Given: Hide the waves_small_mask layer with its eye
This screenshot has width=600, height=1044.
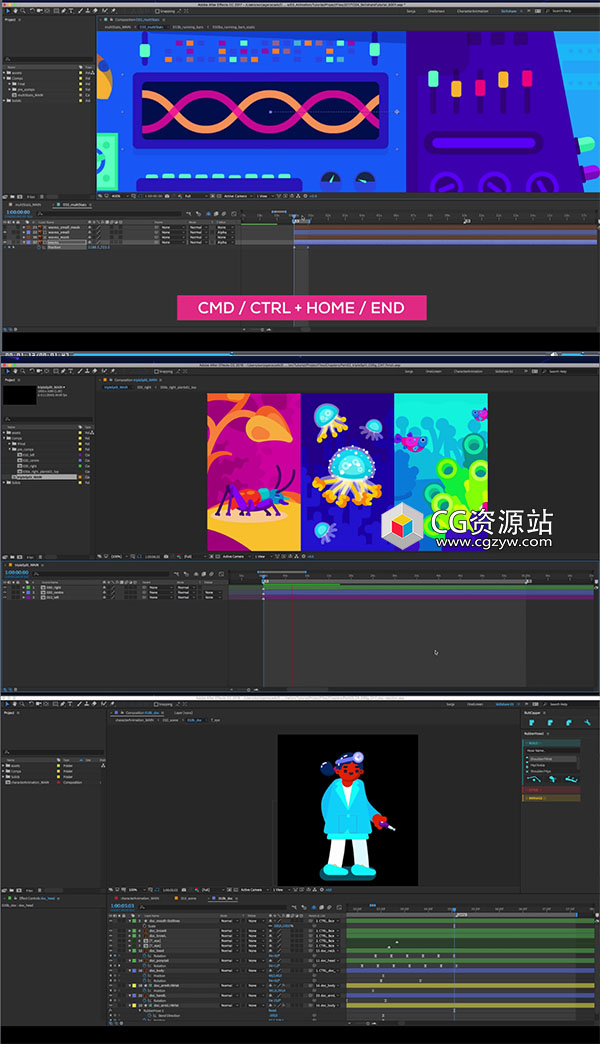Looking at the screenshot, I should pos(5,227).
